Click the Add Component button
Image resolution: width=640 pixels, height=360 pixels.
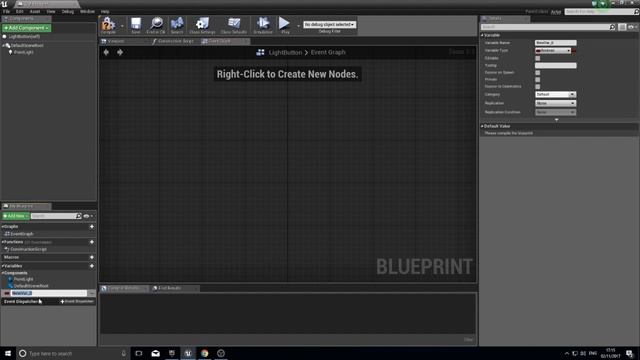point(27,28)
